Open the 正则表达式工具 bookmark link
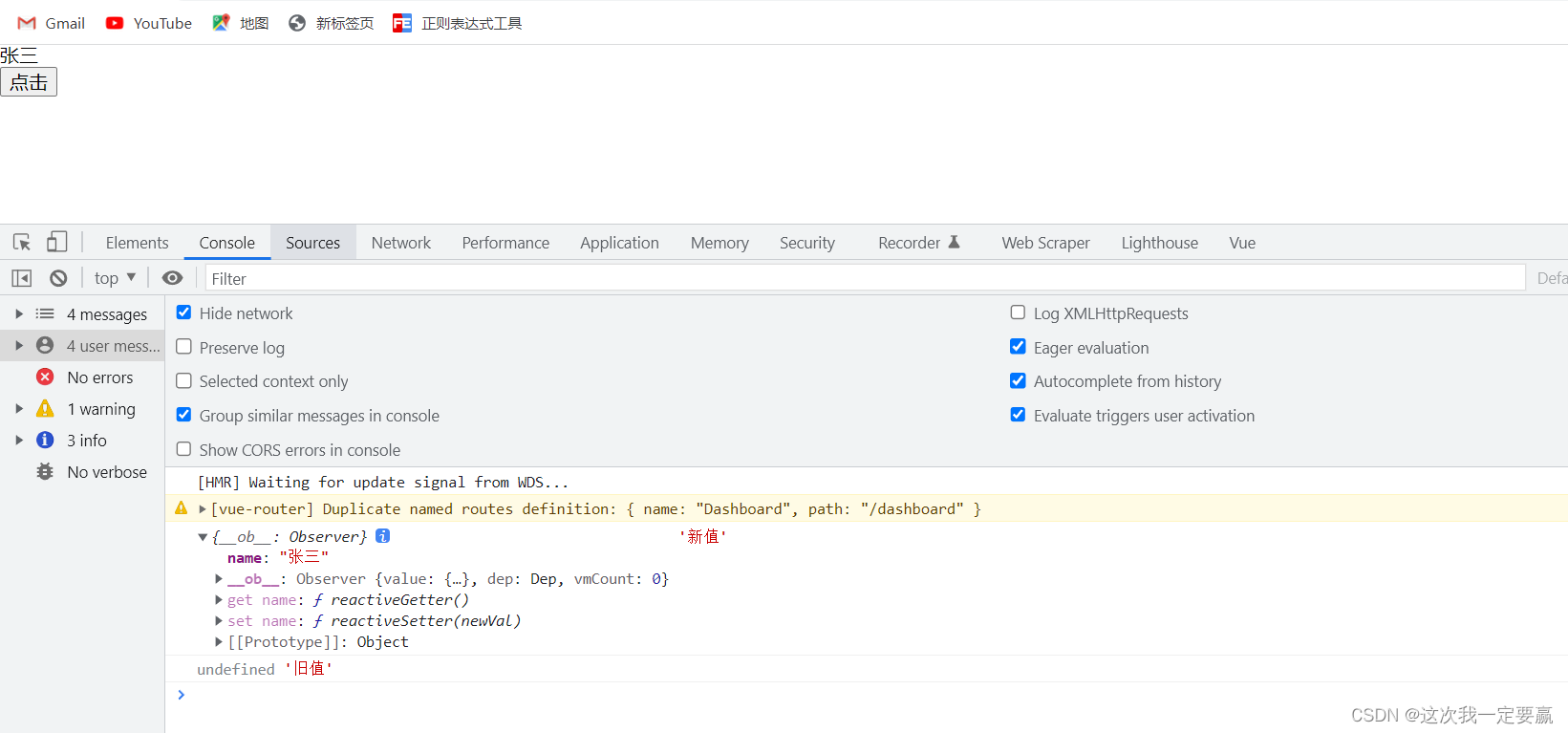Viewport: 1568px width, 733px height. coord(458,23)
